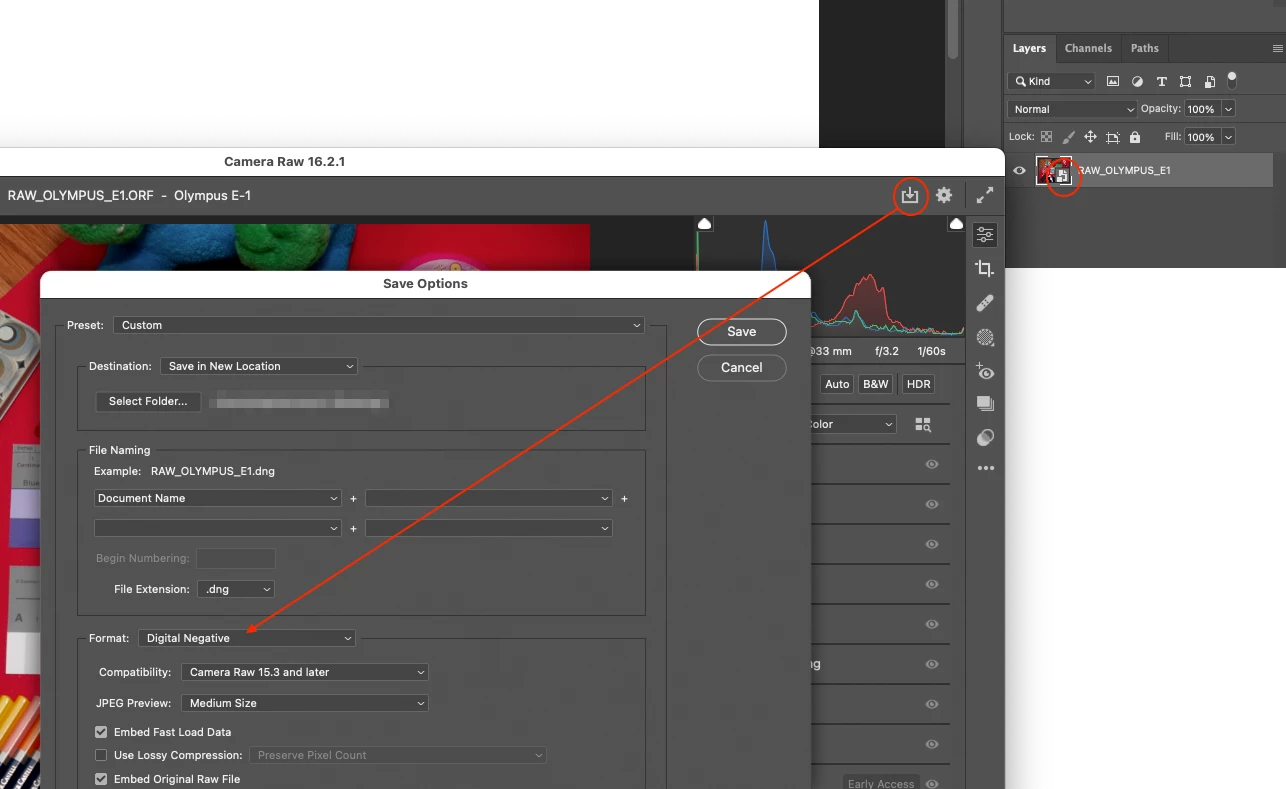Screen dimensions: 1286x789
Task: Click the Select Folder button
Action: pos(148,401)
